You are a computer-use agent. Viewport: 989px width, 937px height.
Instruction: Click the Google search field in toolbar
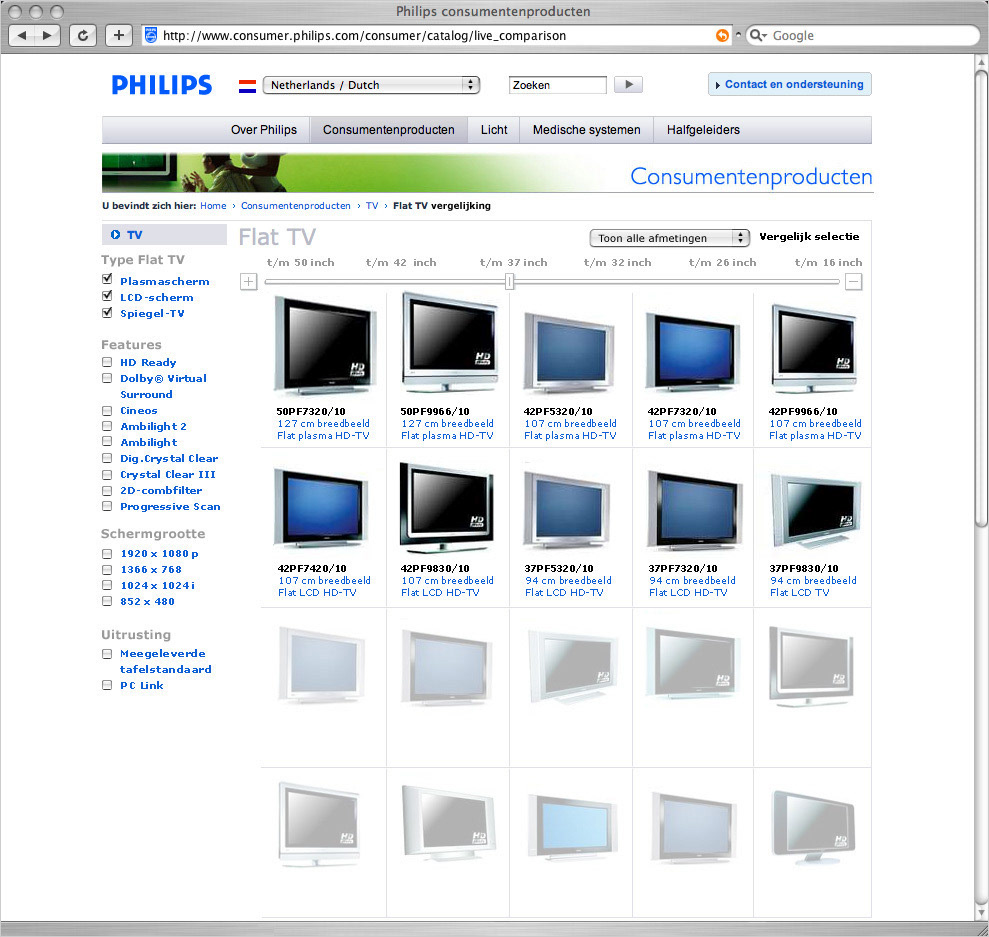coord(862,35)
